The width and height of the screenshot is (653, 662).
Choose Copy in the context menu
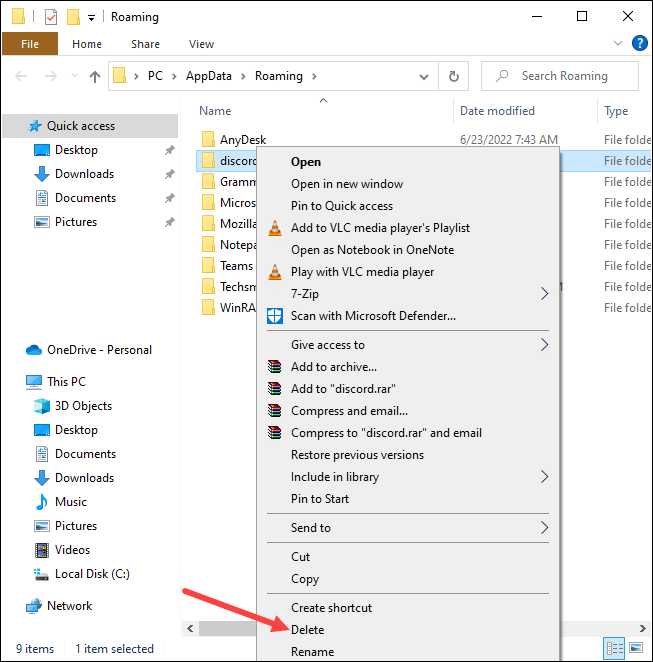coord(305,579)
